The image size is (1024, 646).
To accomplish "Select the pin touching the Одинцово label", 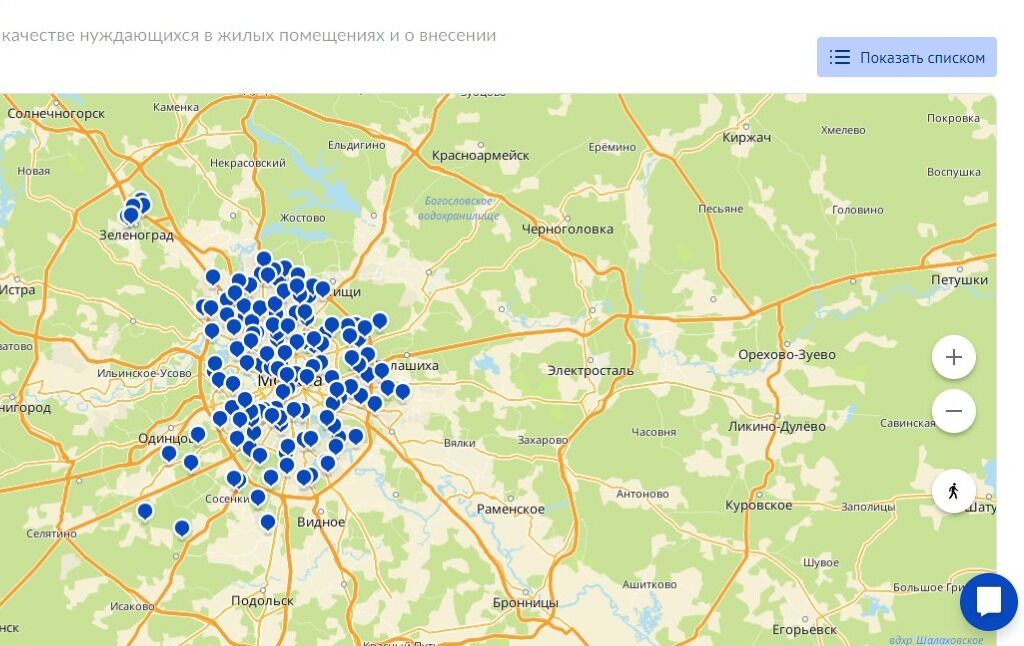I will pos(198,434).
